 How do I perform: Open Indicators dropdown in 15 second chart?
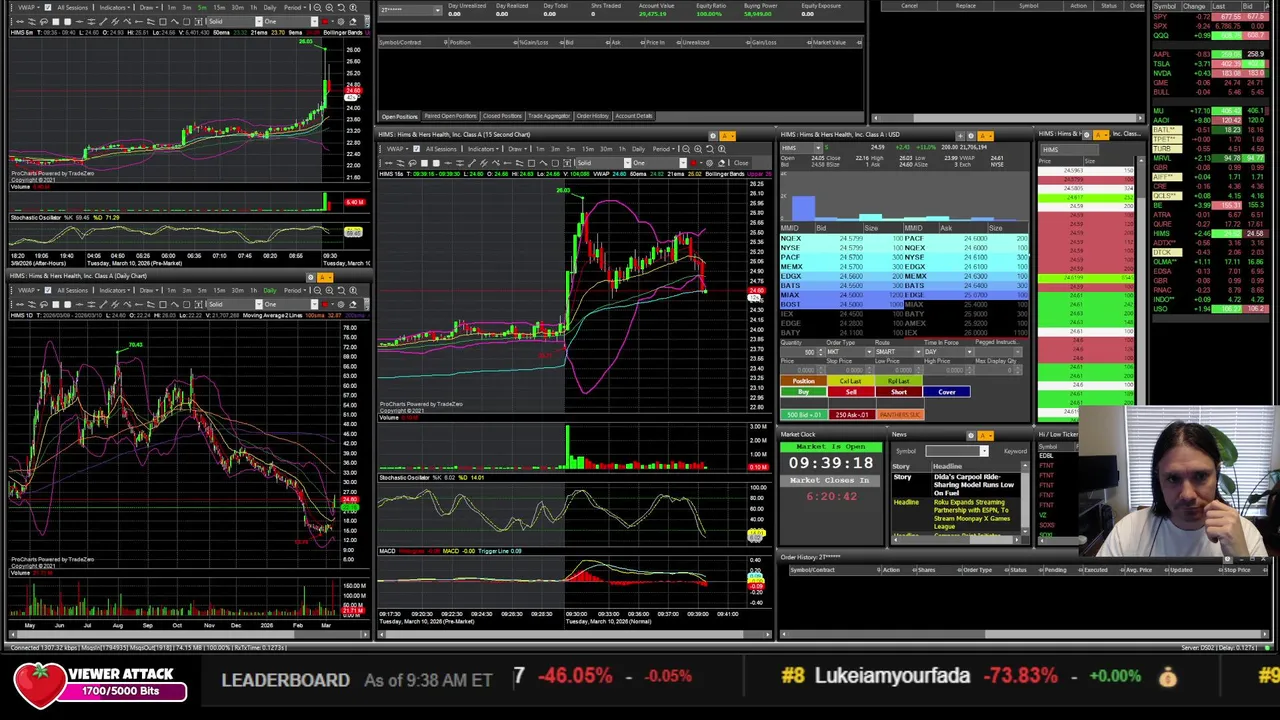483,149
